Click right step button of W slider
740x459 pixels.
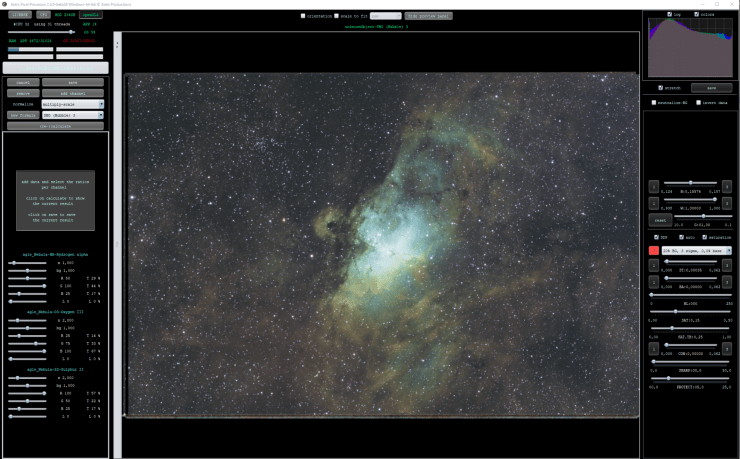point(727,203)
